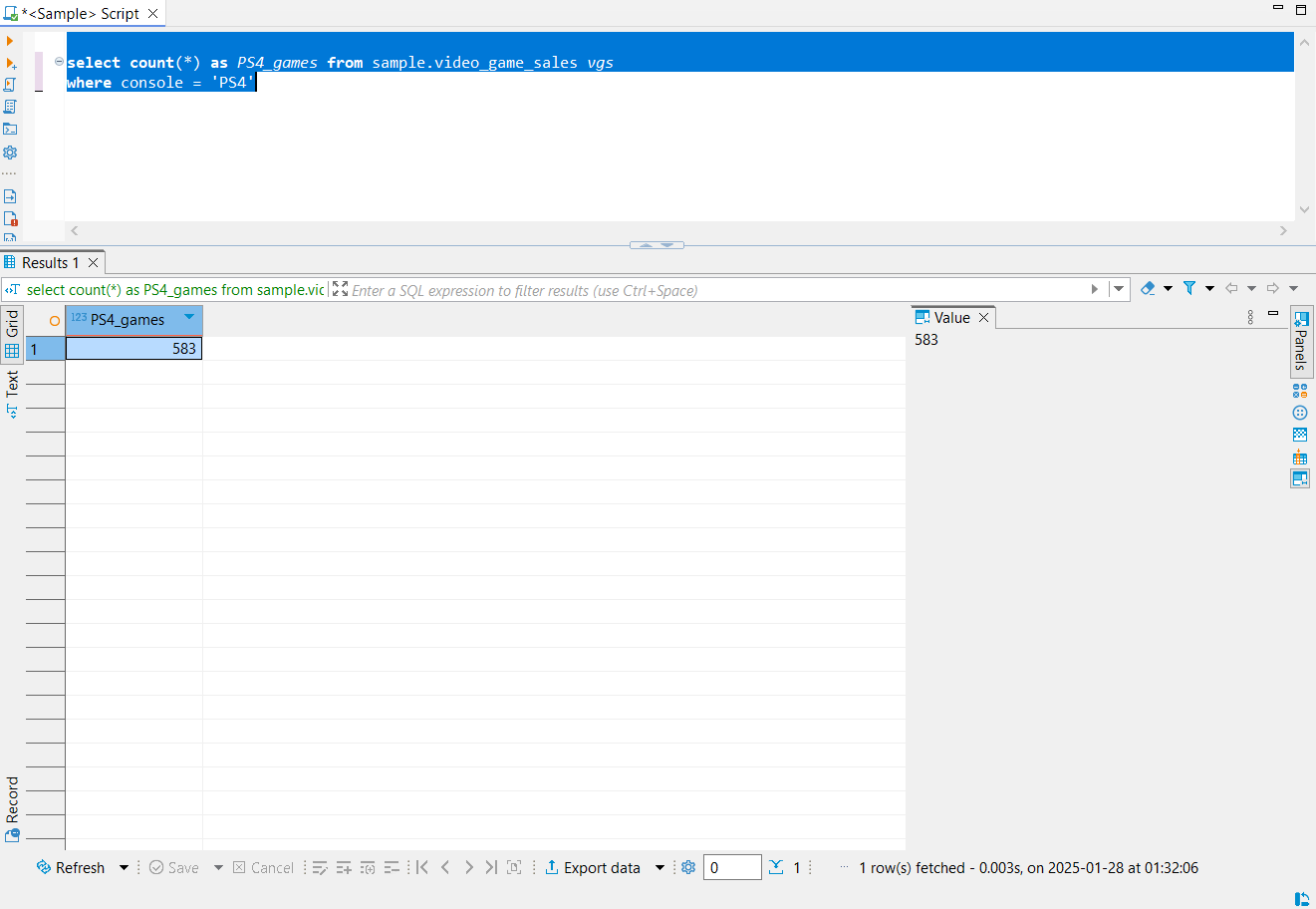The width and height of the screenshot is (1316, 909).
Task: Click the add row icon
Action: (344, 868)
